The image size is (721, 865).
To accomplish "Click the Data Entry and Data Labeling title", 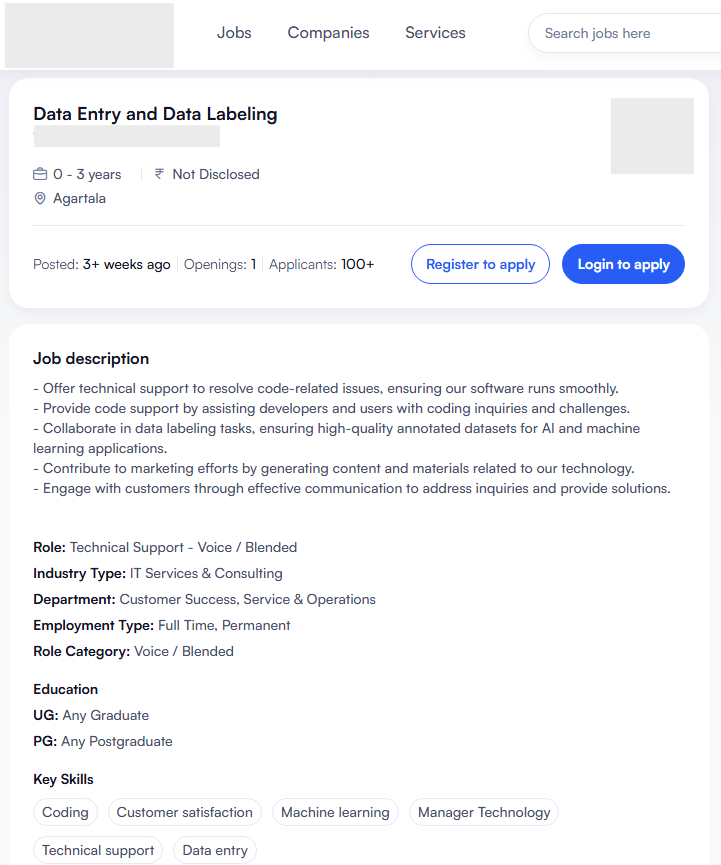I will (x=155, y=114).
